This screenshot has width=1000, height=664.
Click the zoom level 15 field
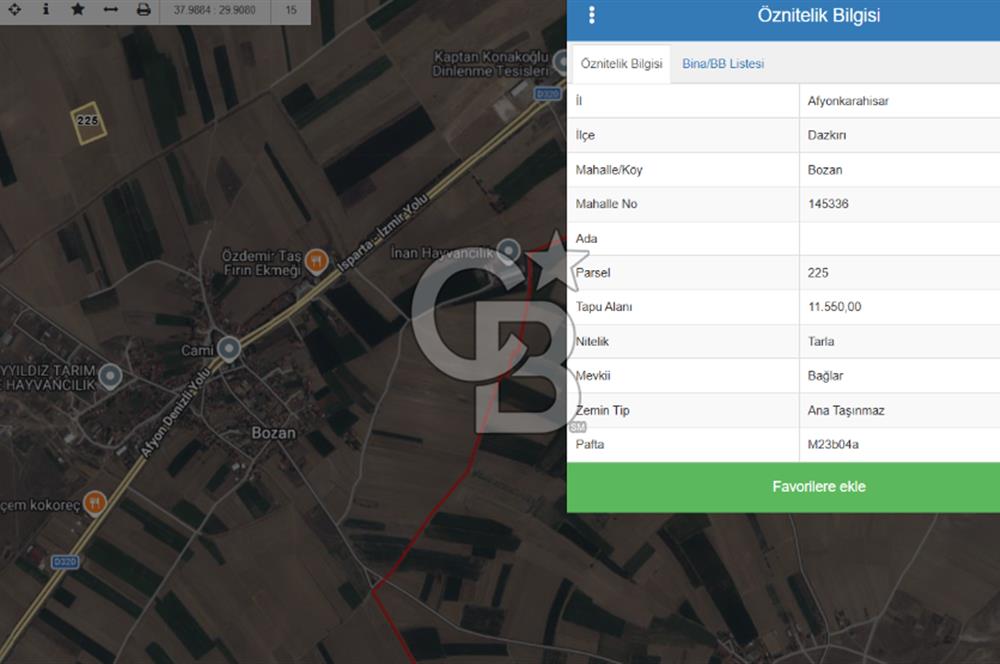pos(291,10)
